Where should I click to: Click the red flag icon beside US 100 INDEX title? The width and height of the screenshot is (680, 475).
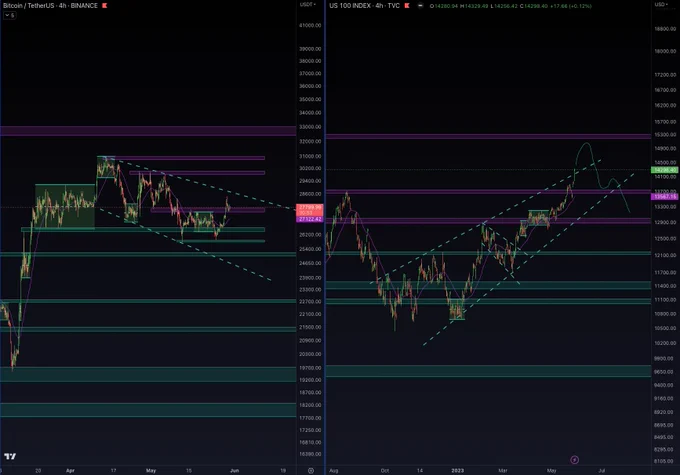[407, 6]
